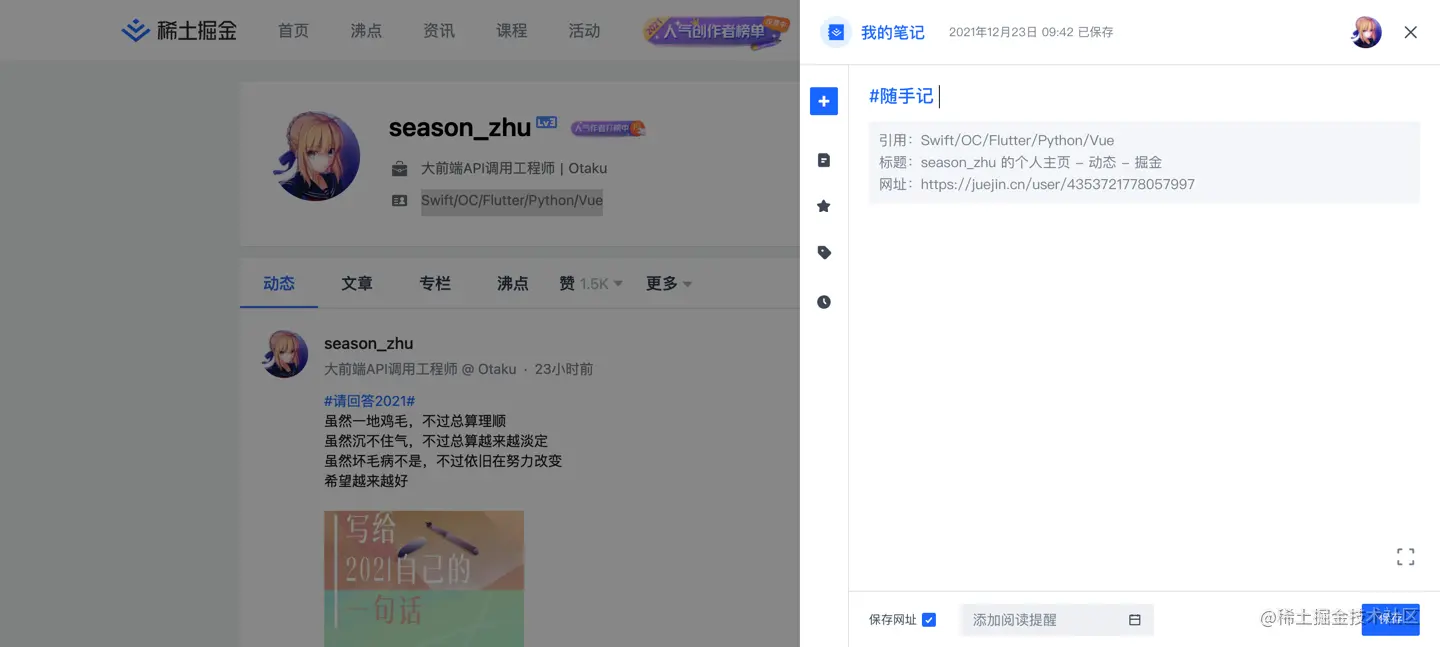Open the notes list icon in sidebar

(x=824, y=160)
